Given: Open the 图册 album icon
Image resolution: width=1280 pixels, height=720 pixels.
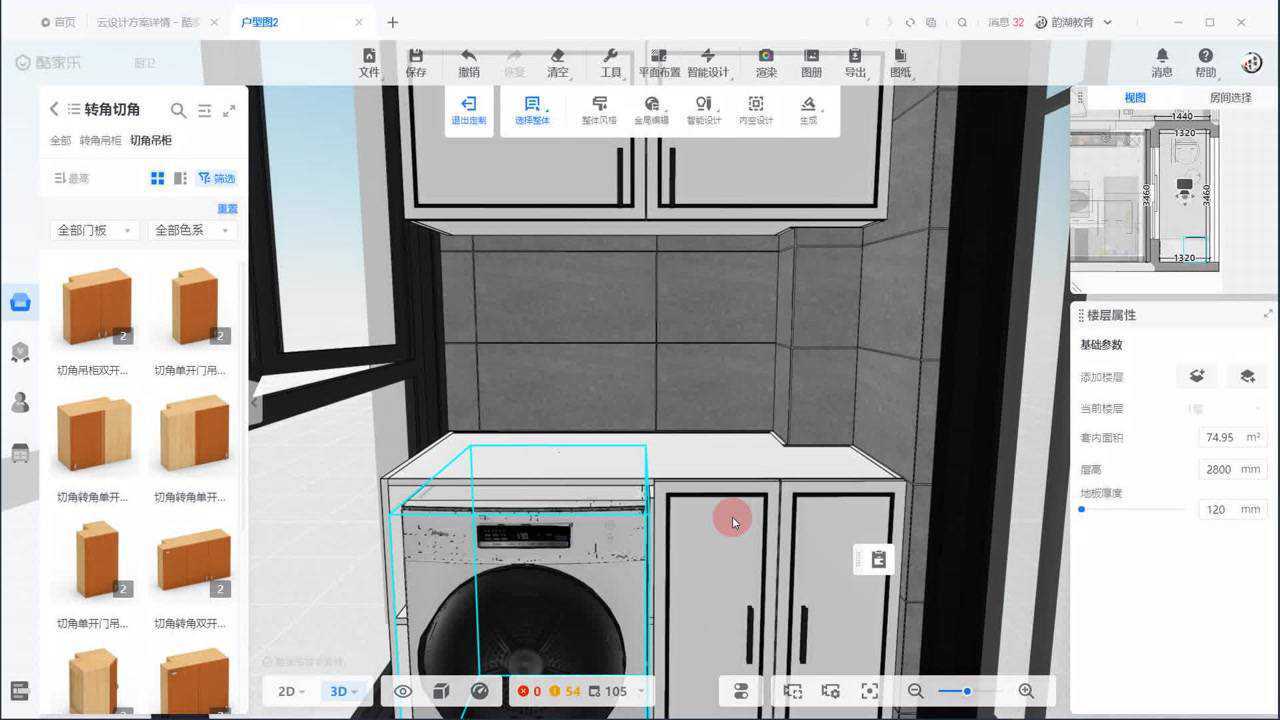Looking at the screenshot, I should click(x=811, y=56).
